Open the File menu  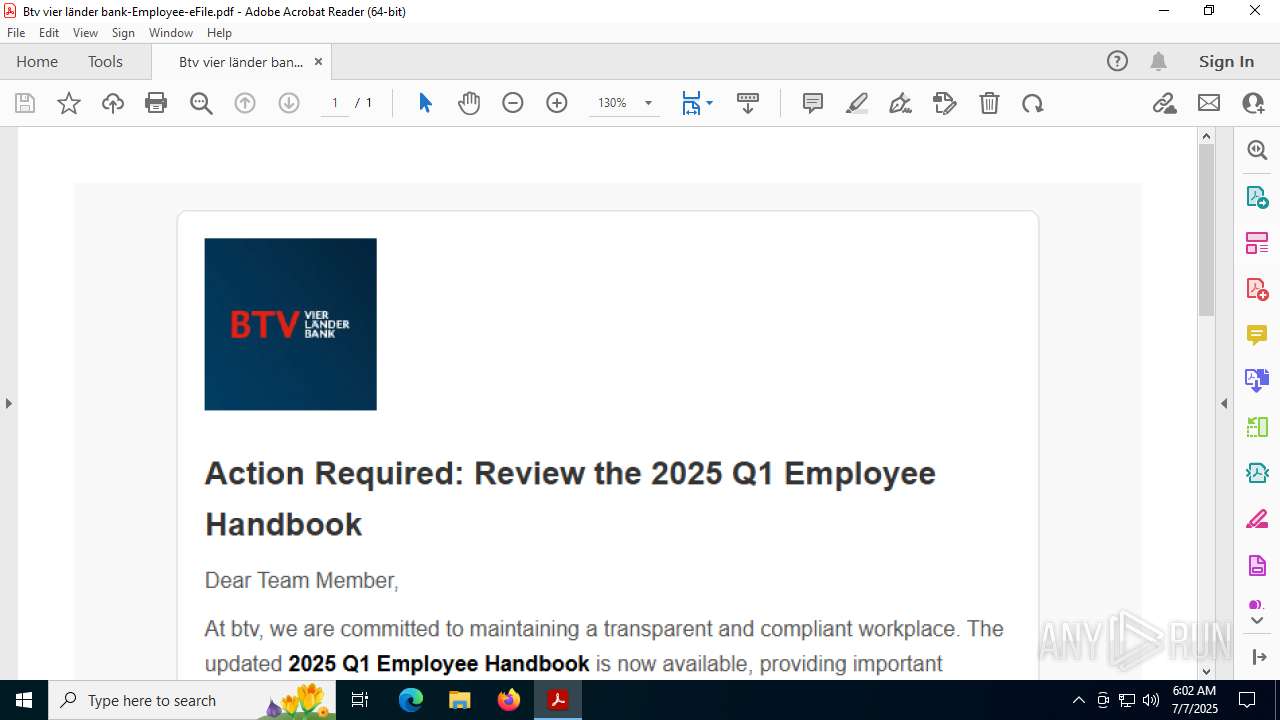click(16, 33)
